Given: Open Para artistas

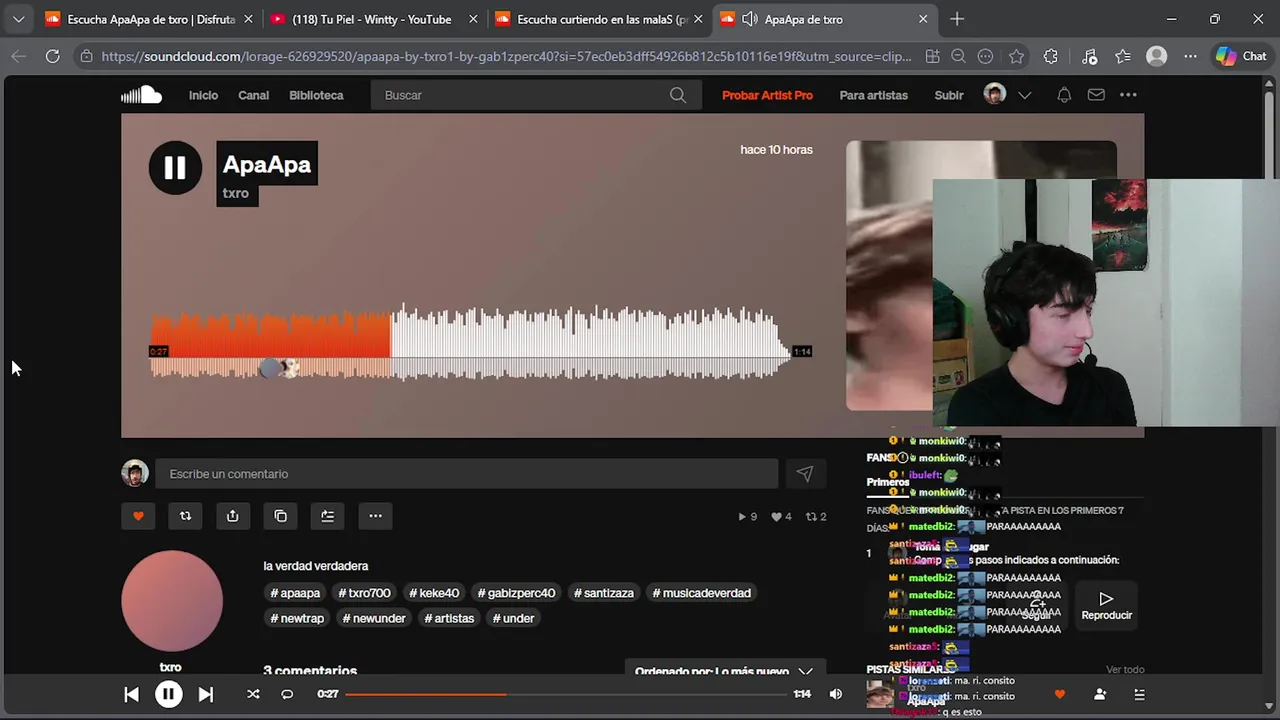Looking at the screenshot, I should [874, 95].
